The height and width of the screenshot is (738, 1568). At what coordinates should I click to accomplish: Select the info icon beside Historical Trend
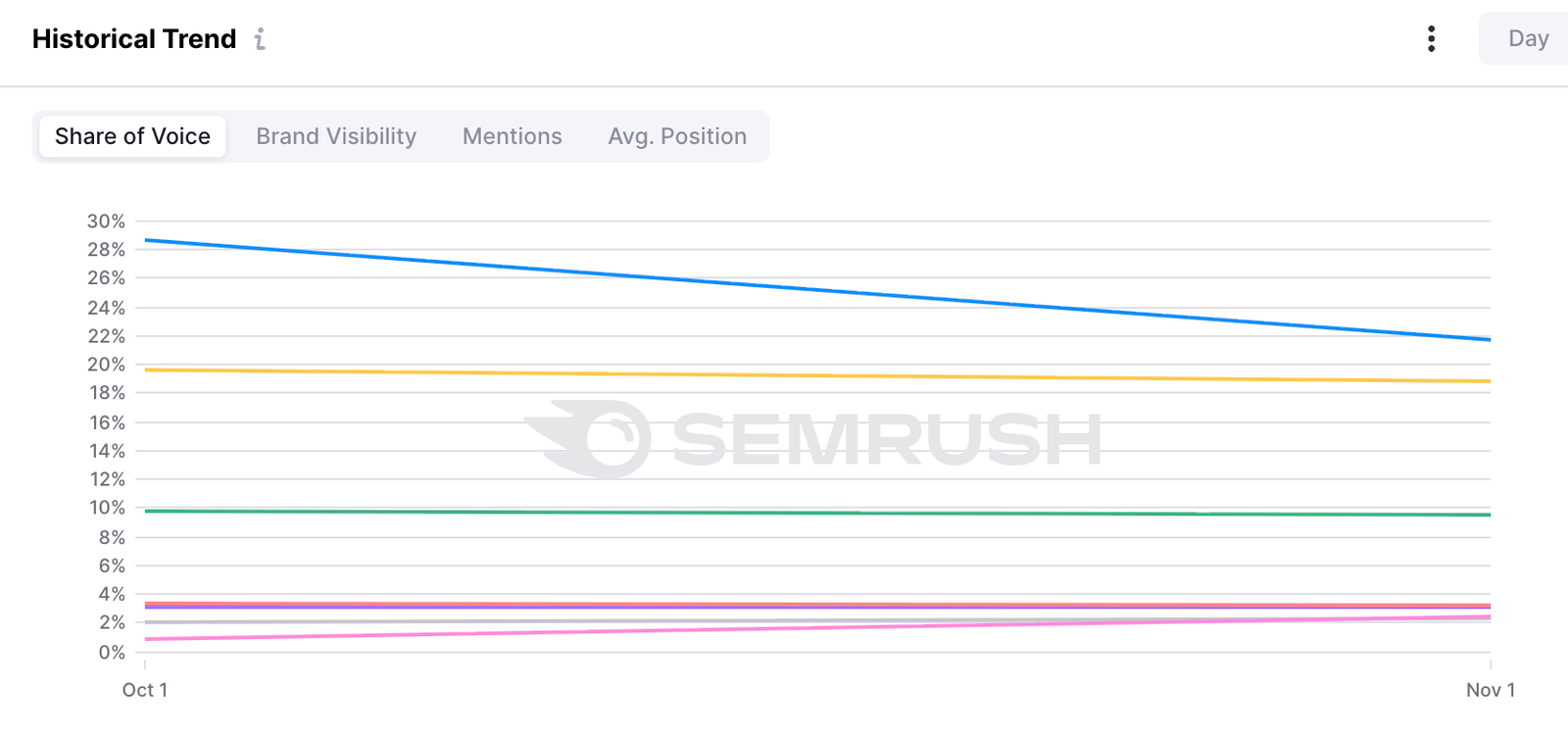click(x=260, y=39)
